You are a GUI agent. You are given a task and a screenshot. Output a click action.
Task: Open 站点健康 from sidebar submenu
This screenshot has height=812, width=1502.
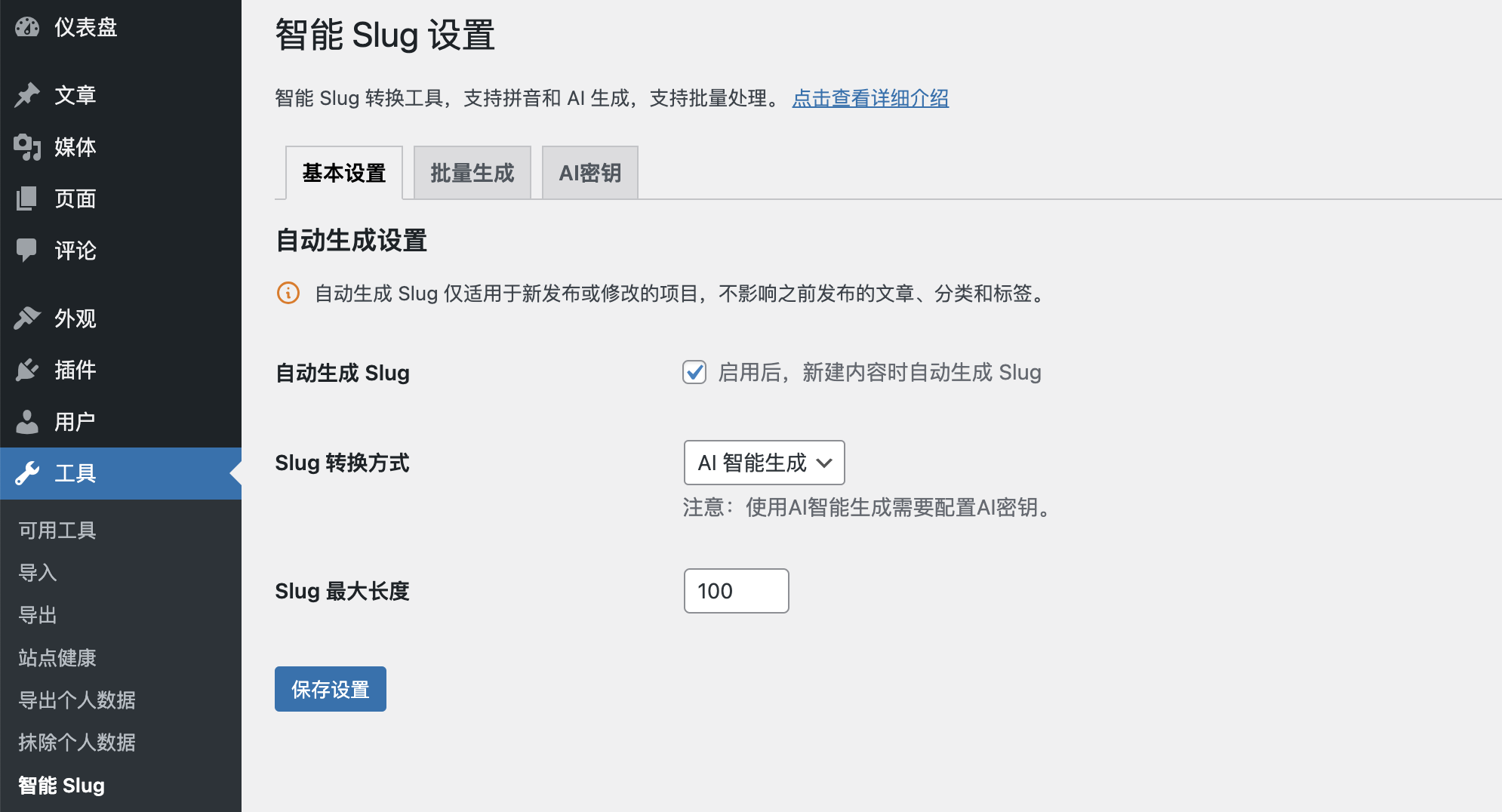[56, 657]
